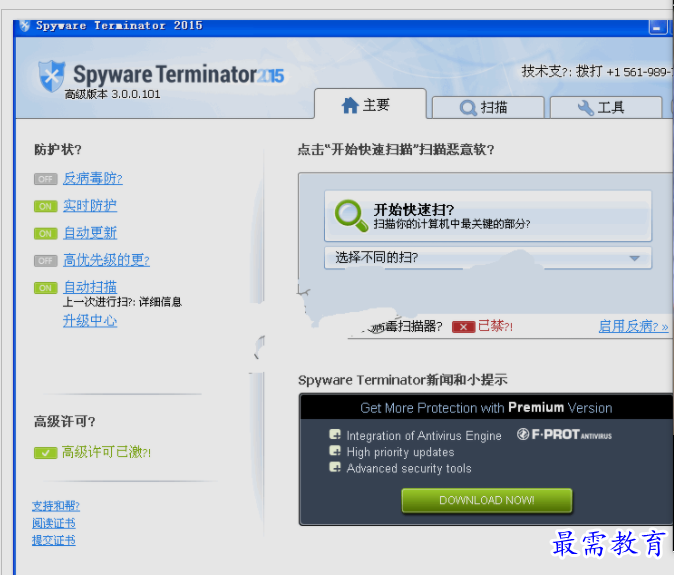Open the 自动更新 link
The height and width of the screenshot is (575, 674).
click(x=90, y=232)
